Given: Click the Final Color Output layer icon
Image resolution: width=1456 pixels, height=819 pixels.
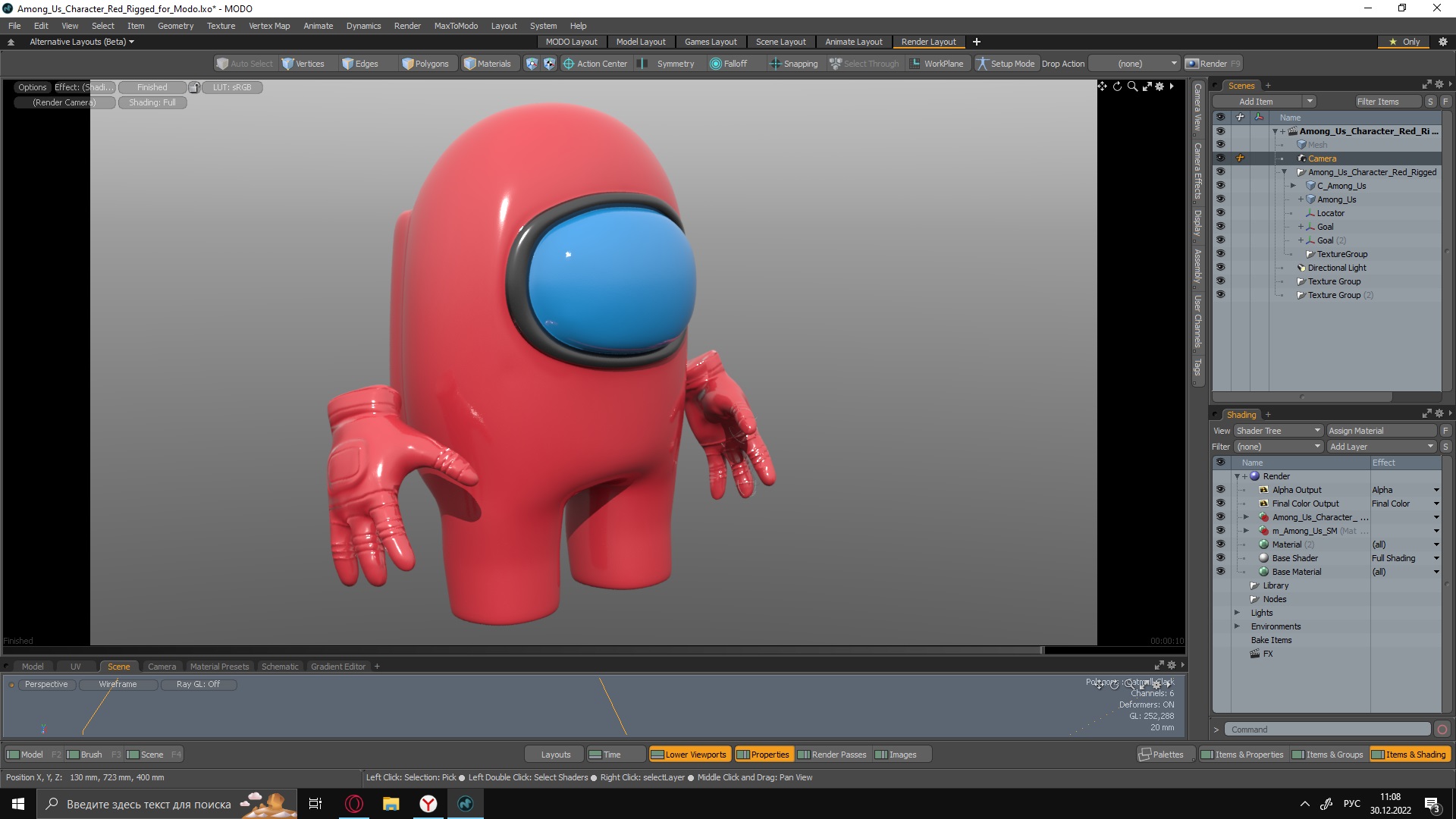Looking at the screenshot, I should [1263, 504].
